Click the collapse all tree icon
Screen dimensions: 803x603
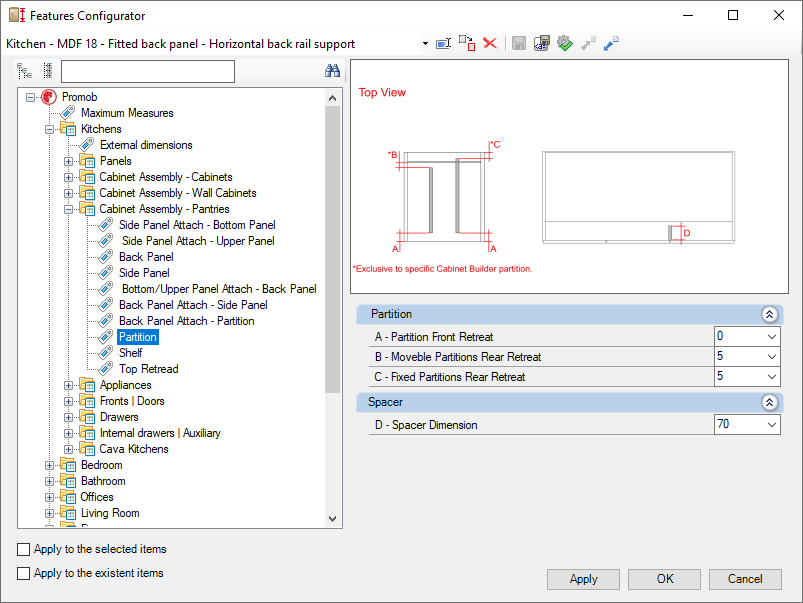click(48, 71)
